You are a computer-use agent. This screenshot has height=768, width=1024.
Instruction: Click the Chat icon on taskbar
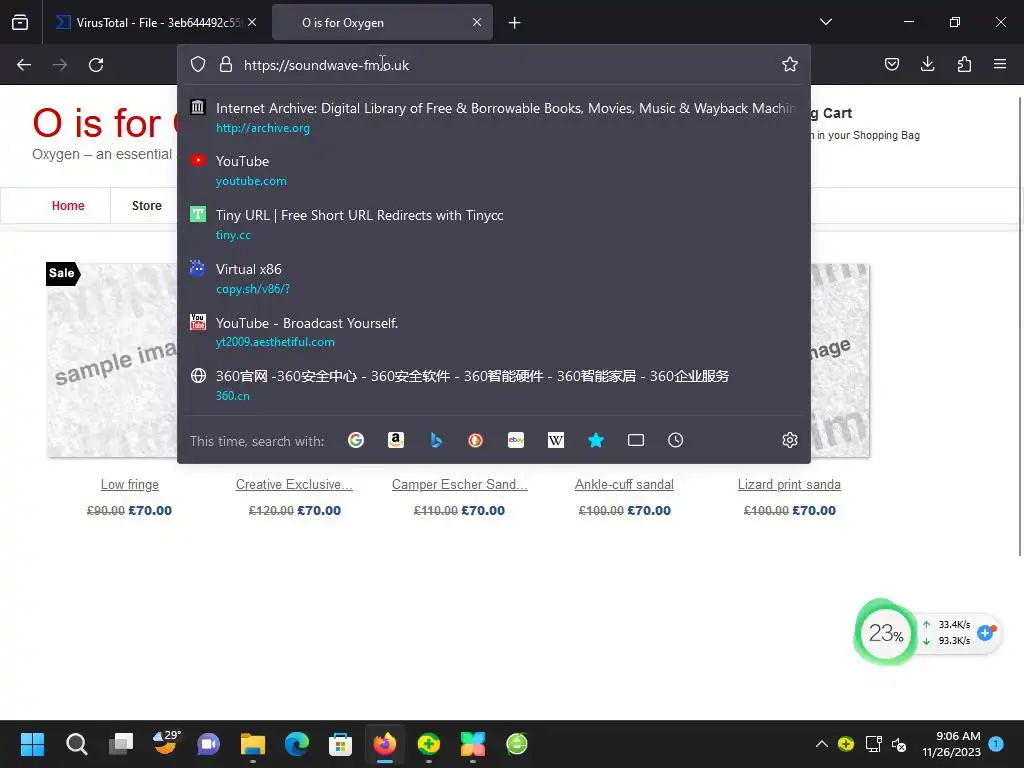208,744
